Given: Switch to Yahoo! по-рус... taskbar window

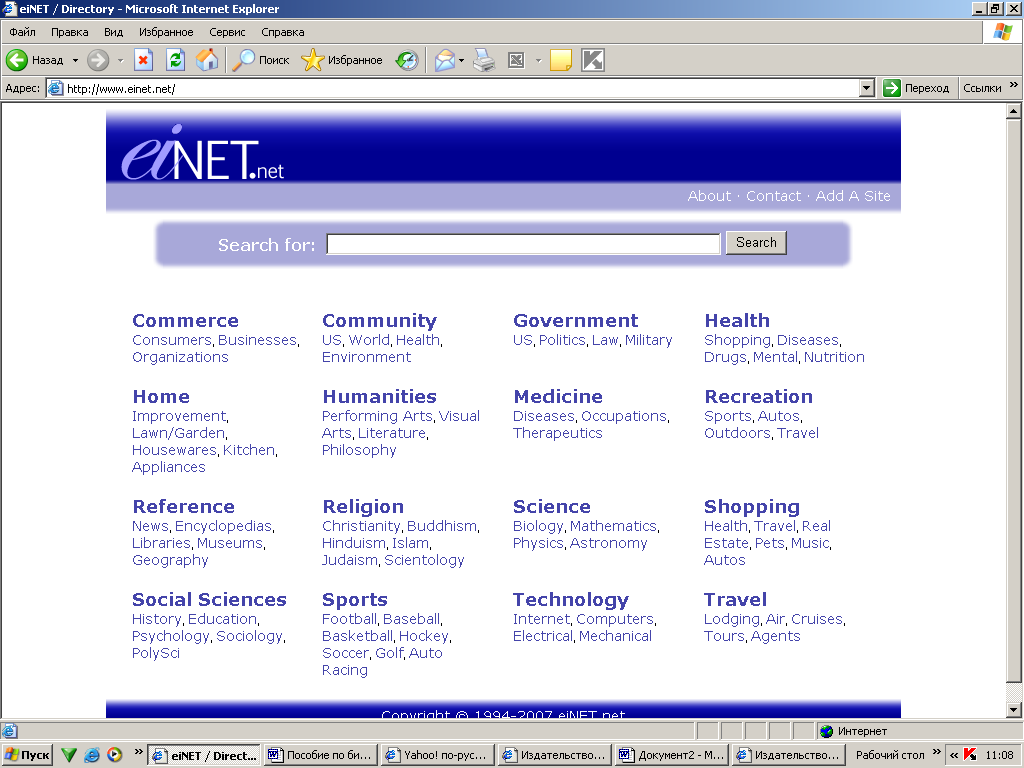Looking at the screenshot, I should pyautogui.click(x=436, y=755).
